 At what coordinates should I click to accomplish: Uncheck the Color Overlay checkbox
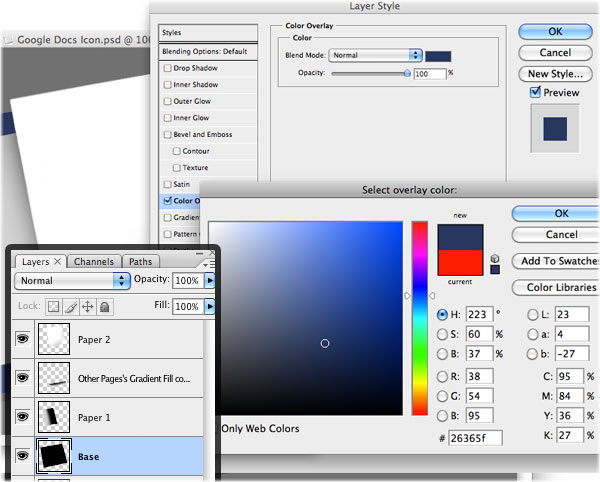click(x=167, y=200)
